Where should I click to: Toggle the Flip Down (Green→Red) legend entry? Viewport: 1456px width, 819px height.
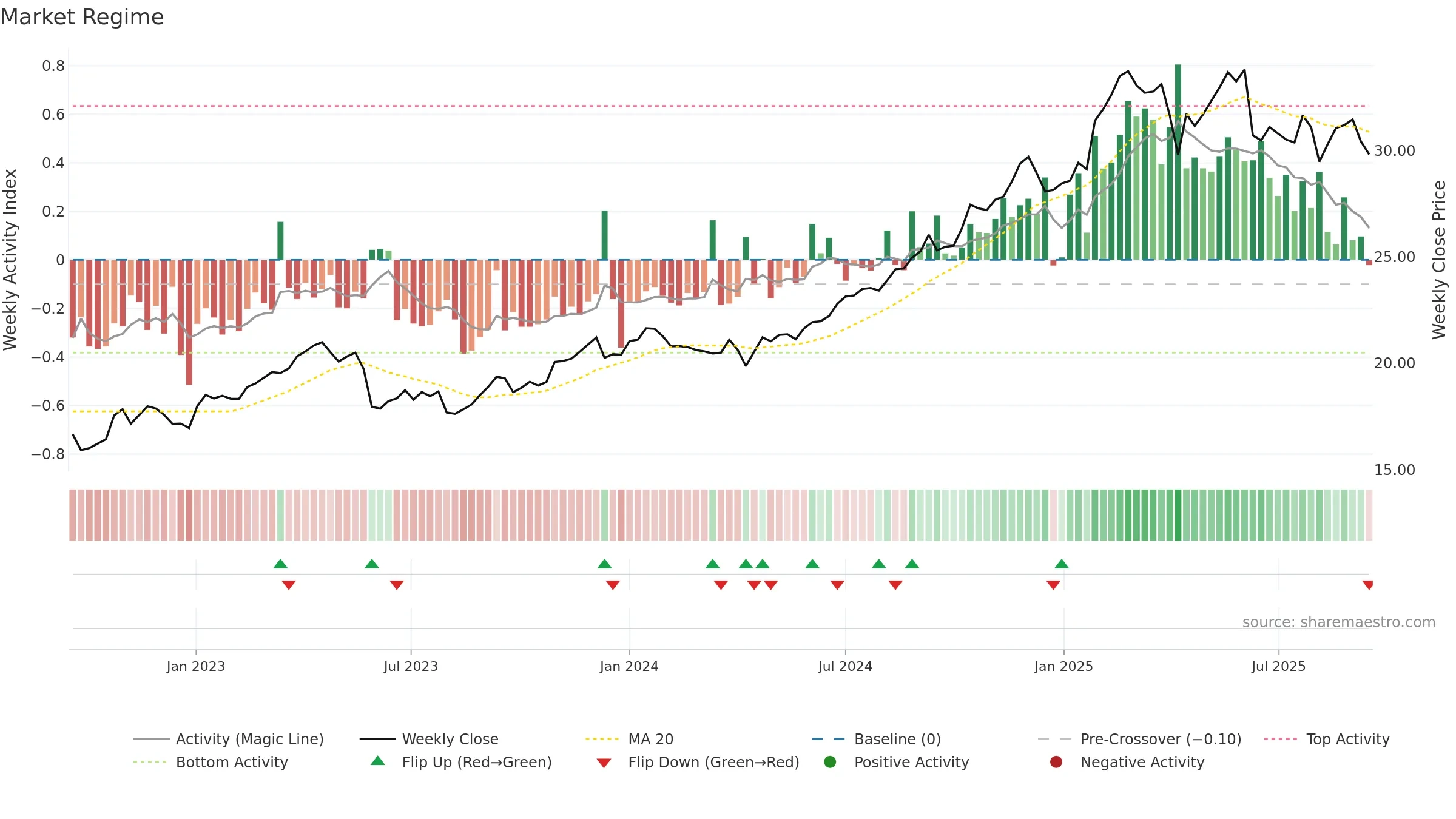tap(698, 762)
